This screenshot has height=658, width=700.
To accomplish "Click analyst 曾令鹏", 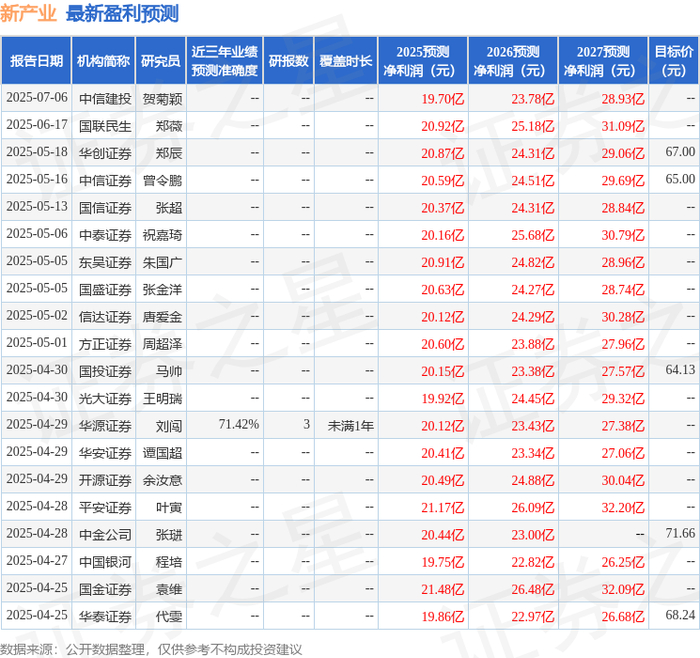I will coord(162,180).
